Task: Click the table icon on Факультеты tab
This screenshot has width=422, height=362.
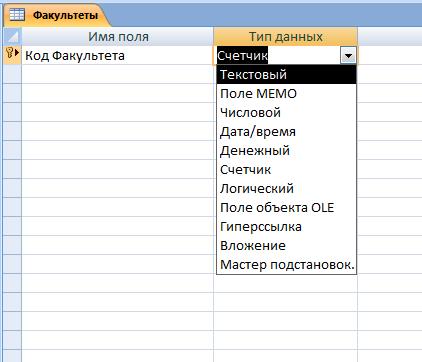Action: pos(17,15)
